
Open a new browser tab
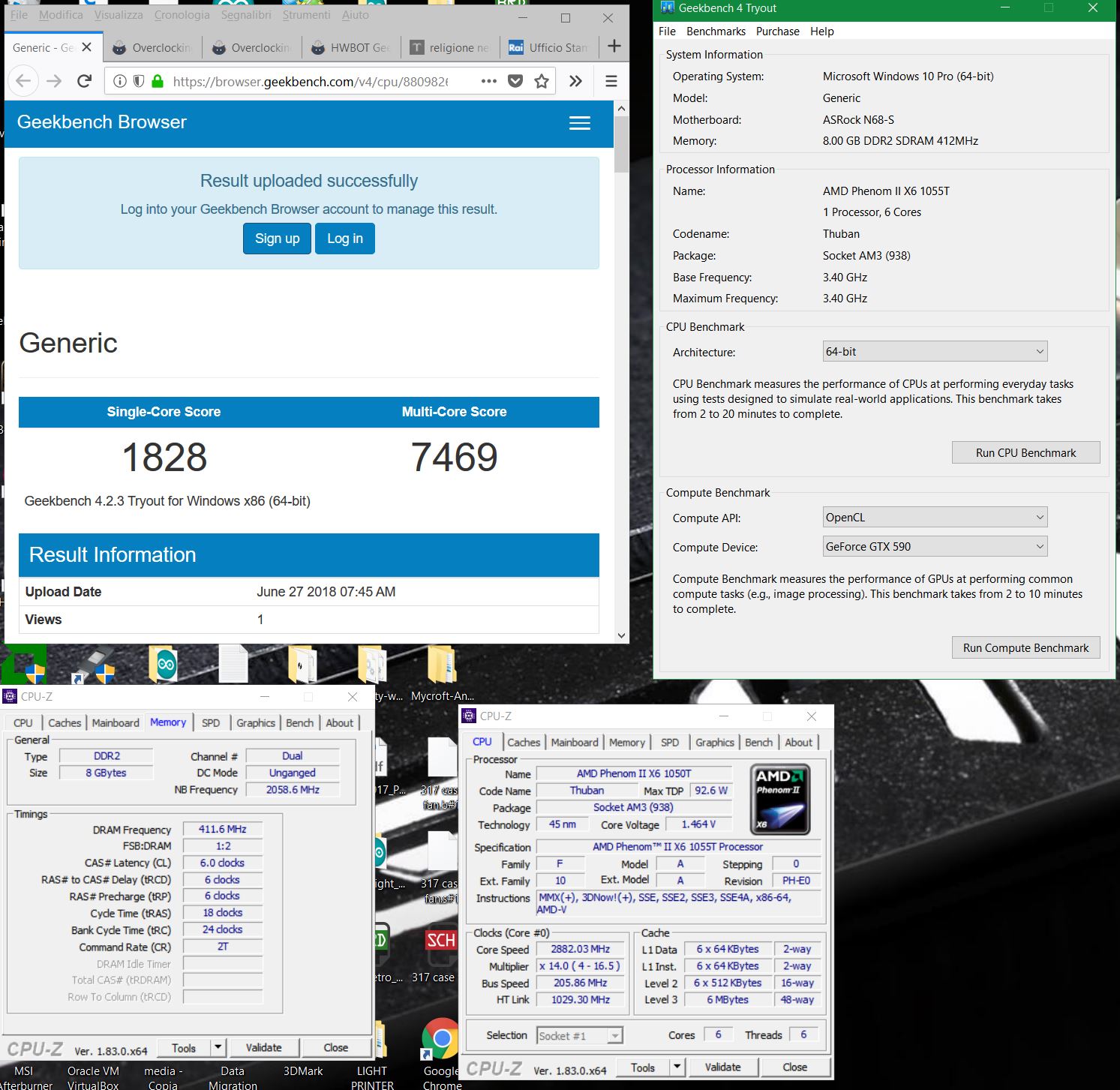pos(614,47)
